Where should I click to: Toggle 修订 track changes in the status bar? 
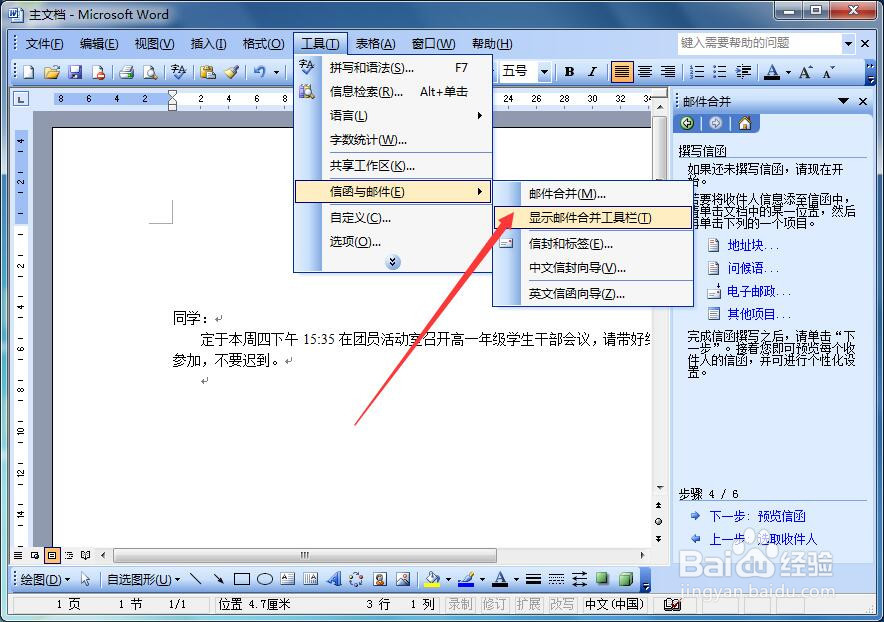[x=494, y=605]
